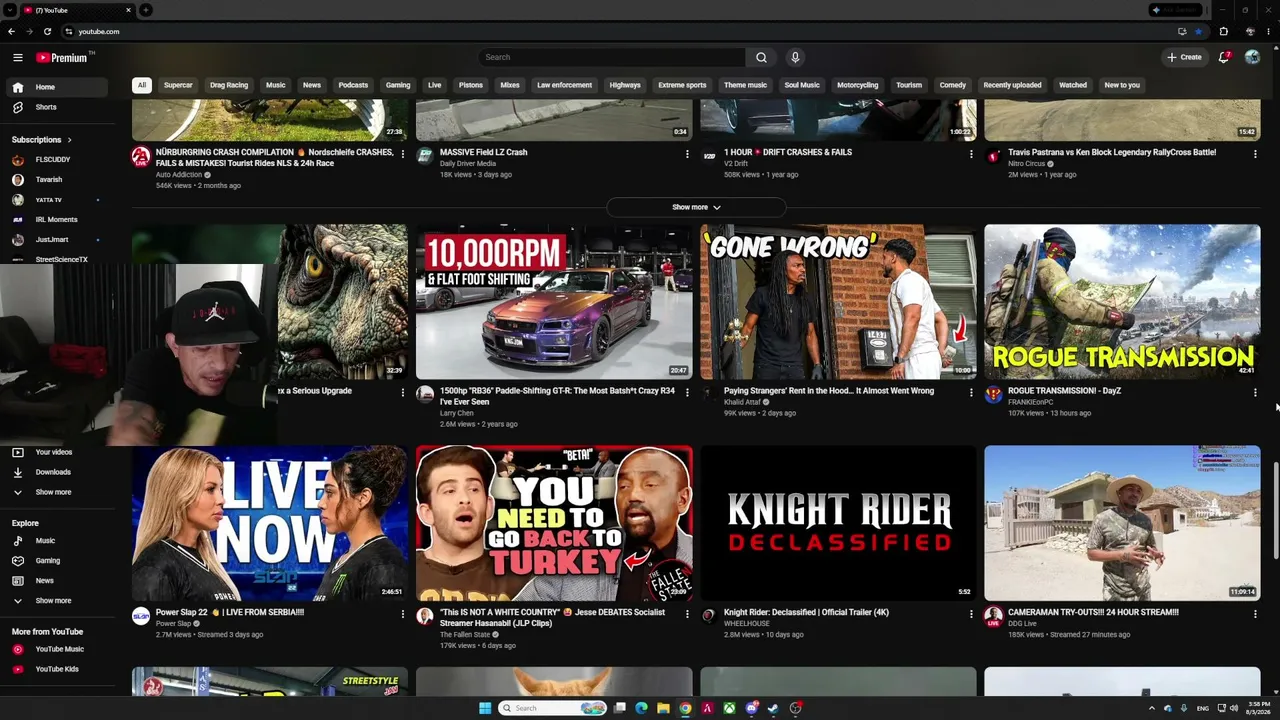Image resolution: width=1280 pixels, height=720 pixels.
Task: Open Steam from the taskbar
Action: [x=773, y=708]
